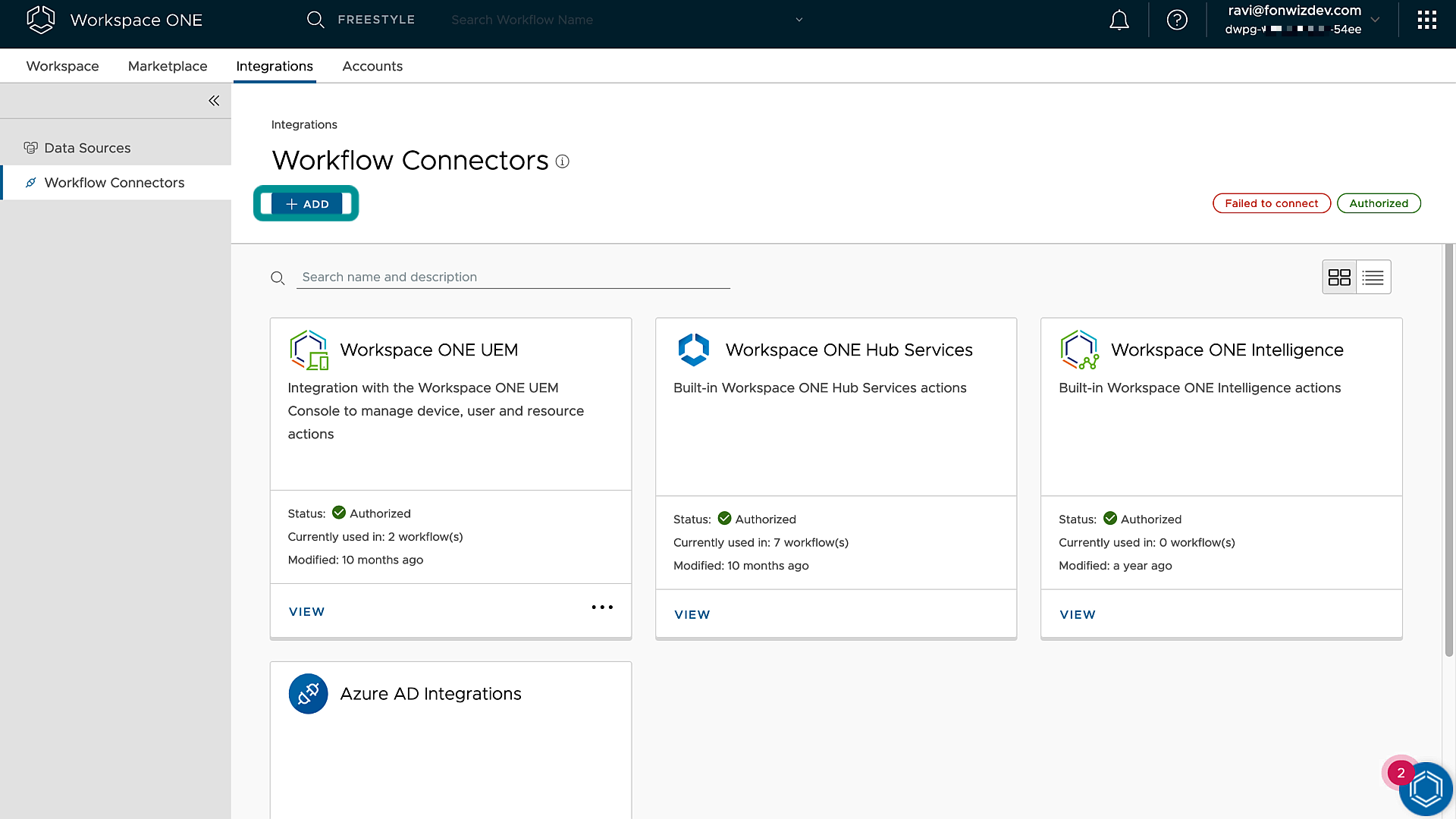Click the help question mark icon
Image resolution: width=1456 pixels, height=819 pixels.
1177,20
